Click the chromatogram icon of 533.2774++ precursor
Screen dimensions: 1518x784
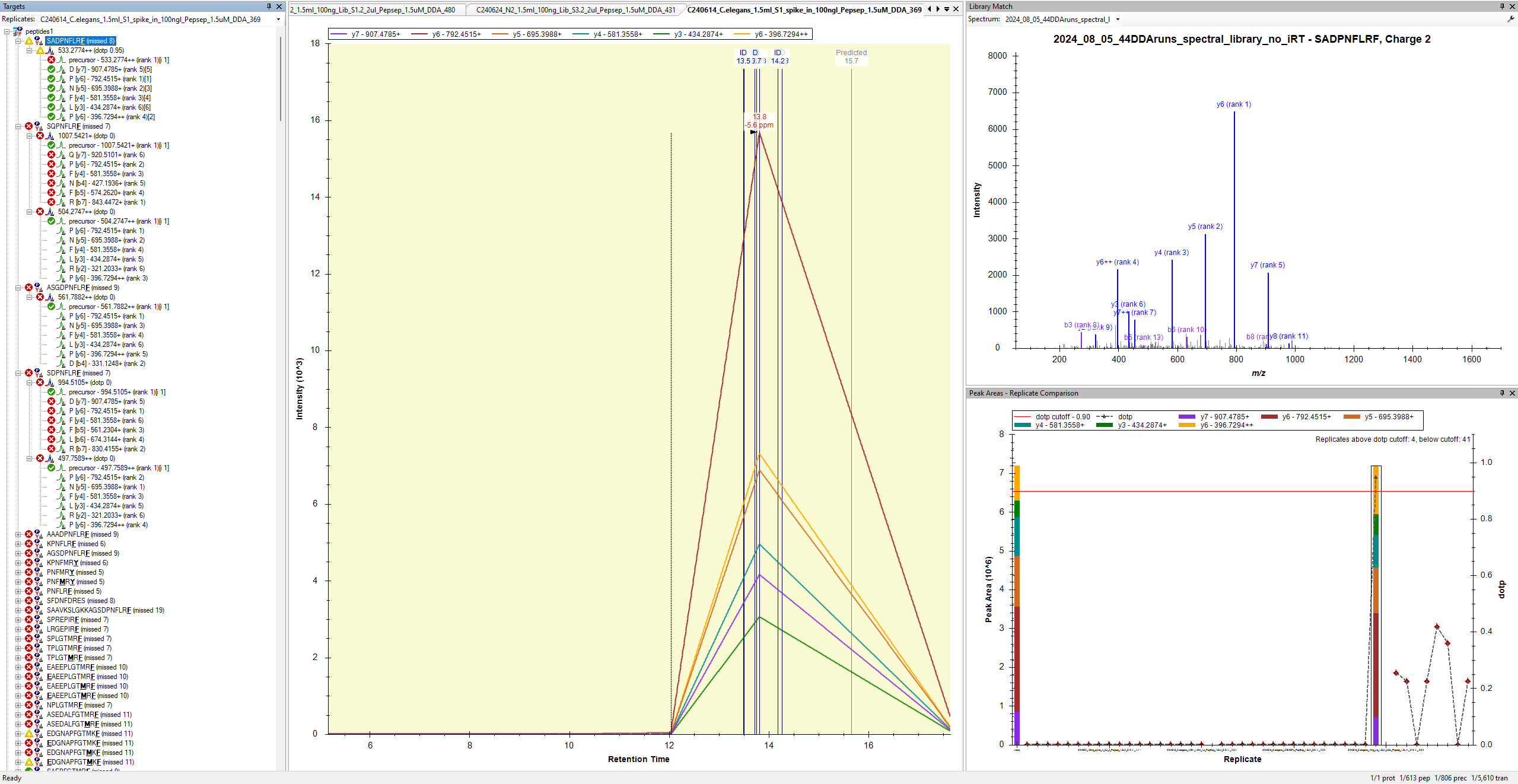point(50,50)
